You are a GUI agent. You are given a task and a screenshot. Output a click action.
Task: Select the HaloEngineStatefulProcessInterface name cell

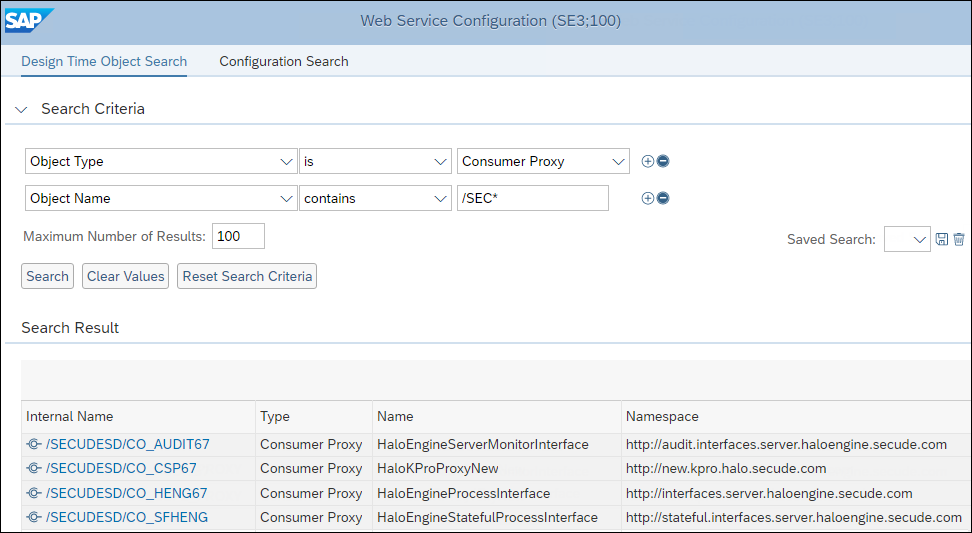tap(497, 518)
